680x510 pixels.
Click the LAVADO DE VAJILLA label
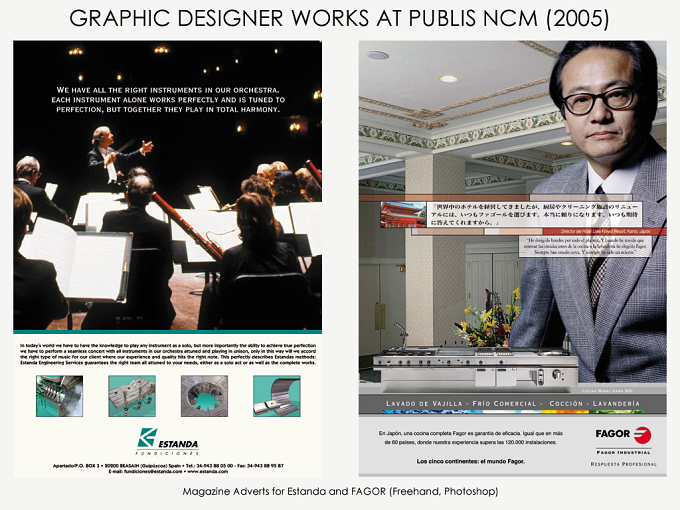pyautogui.click(x=424, y=404)
